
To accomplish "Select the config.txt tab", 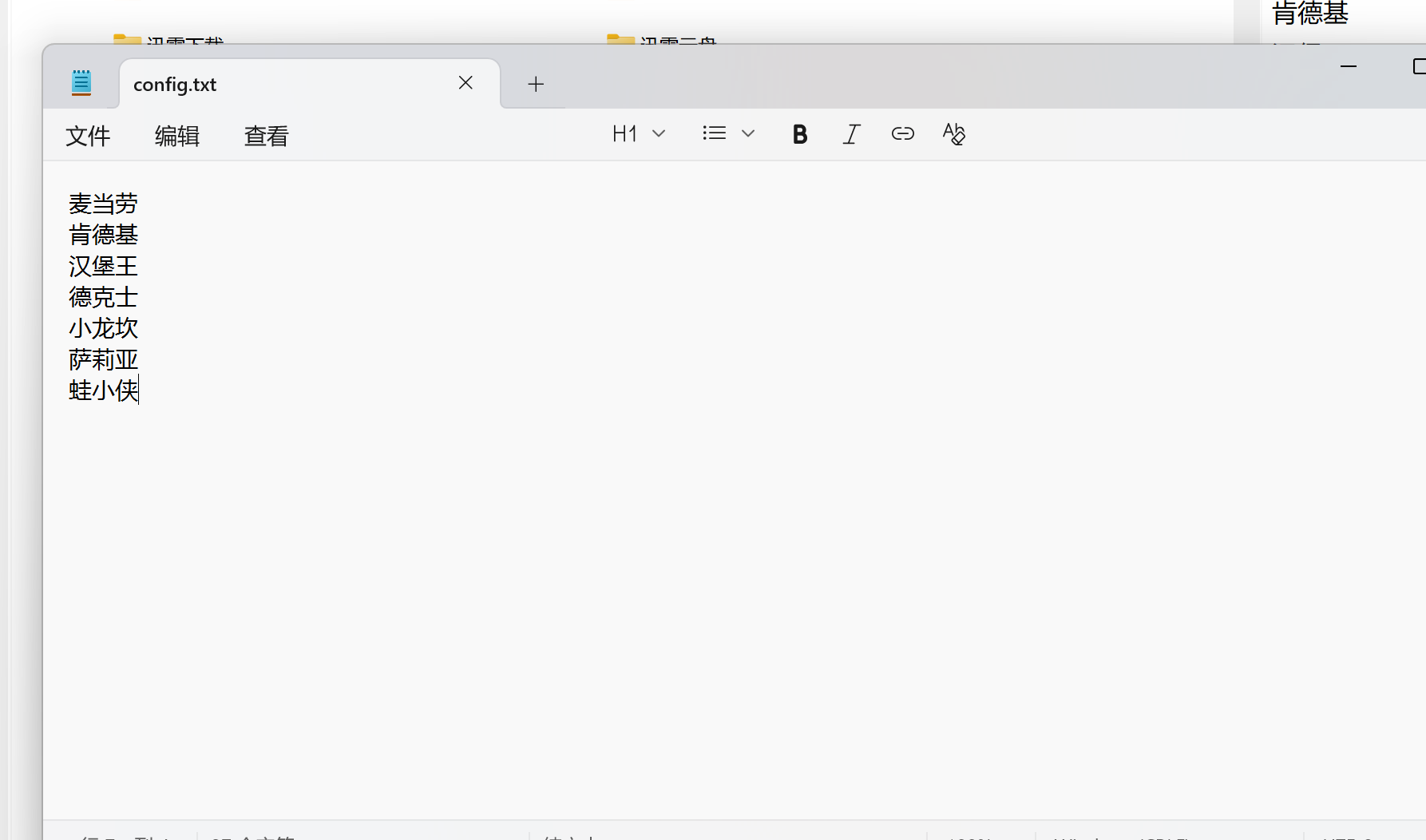I will [x=310, y=83].
